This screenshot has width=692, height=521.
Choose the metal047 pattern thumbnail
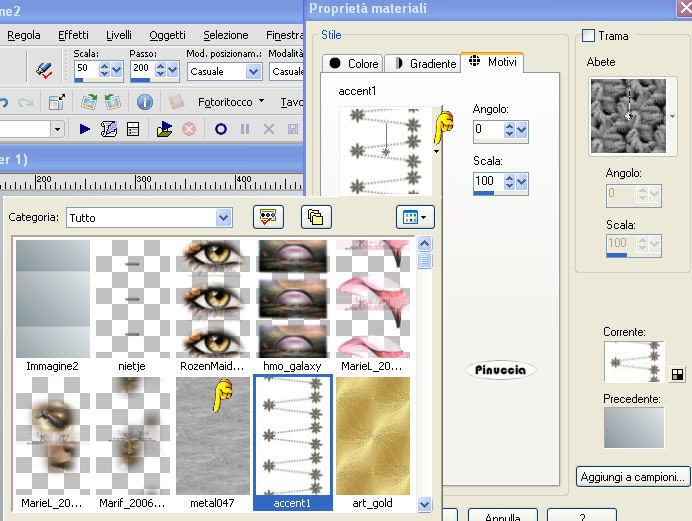(x=212, y=436)
